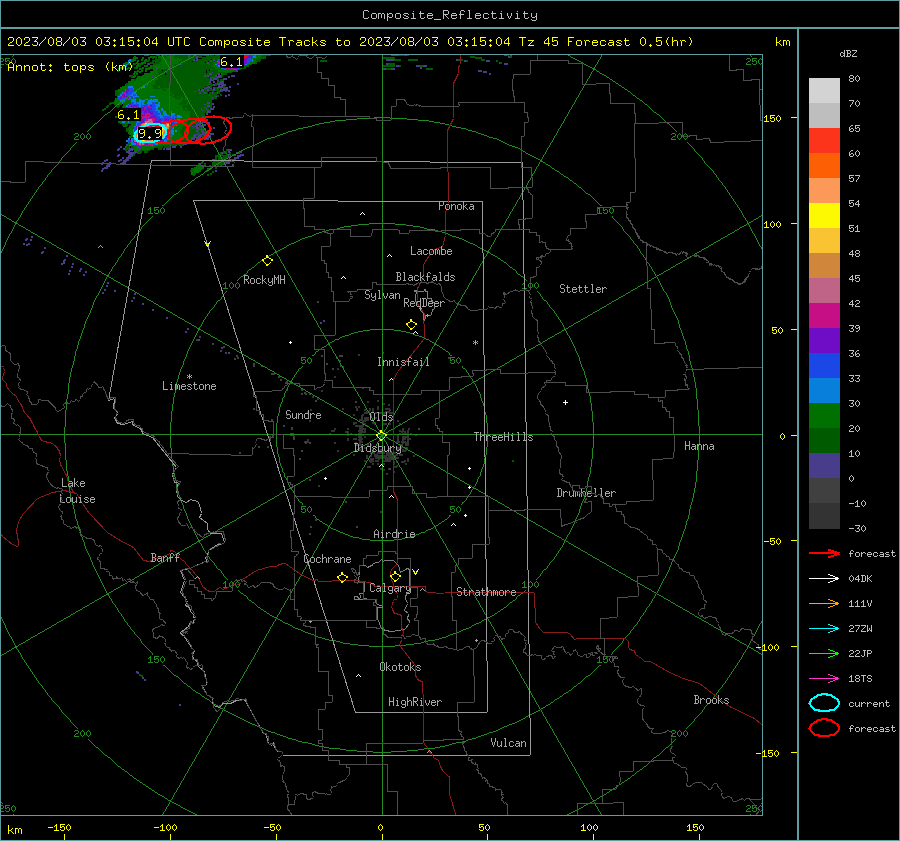900x841 pixels.
Task: Click the Hanna label
Action: [699, 446]
